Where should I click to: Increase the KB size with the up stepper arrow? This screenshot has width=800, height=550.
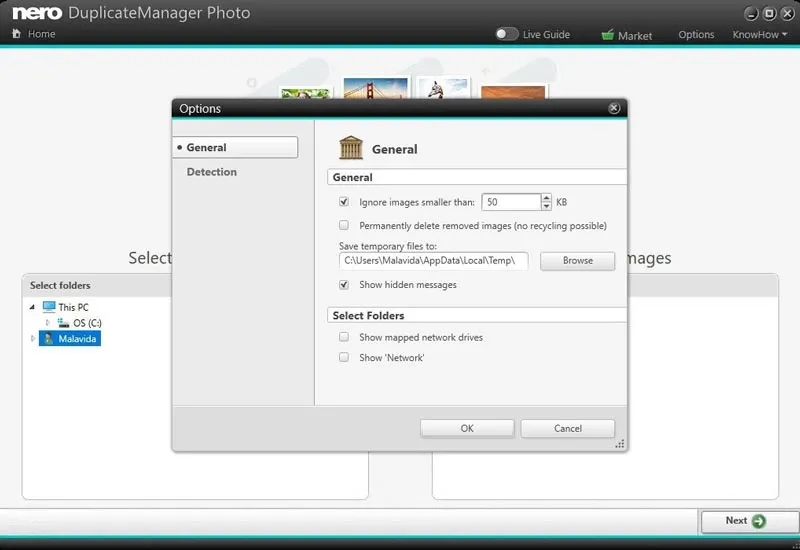[546, 198]
